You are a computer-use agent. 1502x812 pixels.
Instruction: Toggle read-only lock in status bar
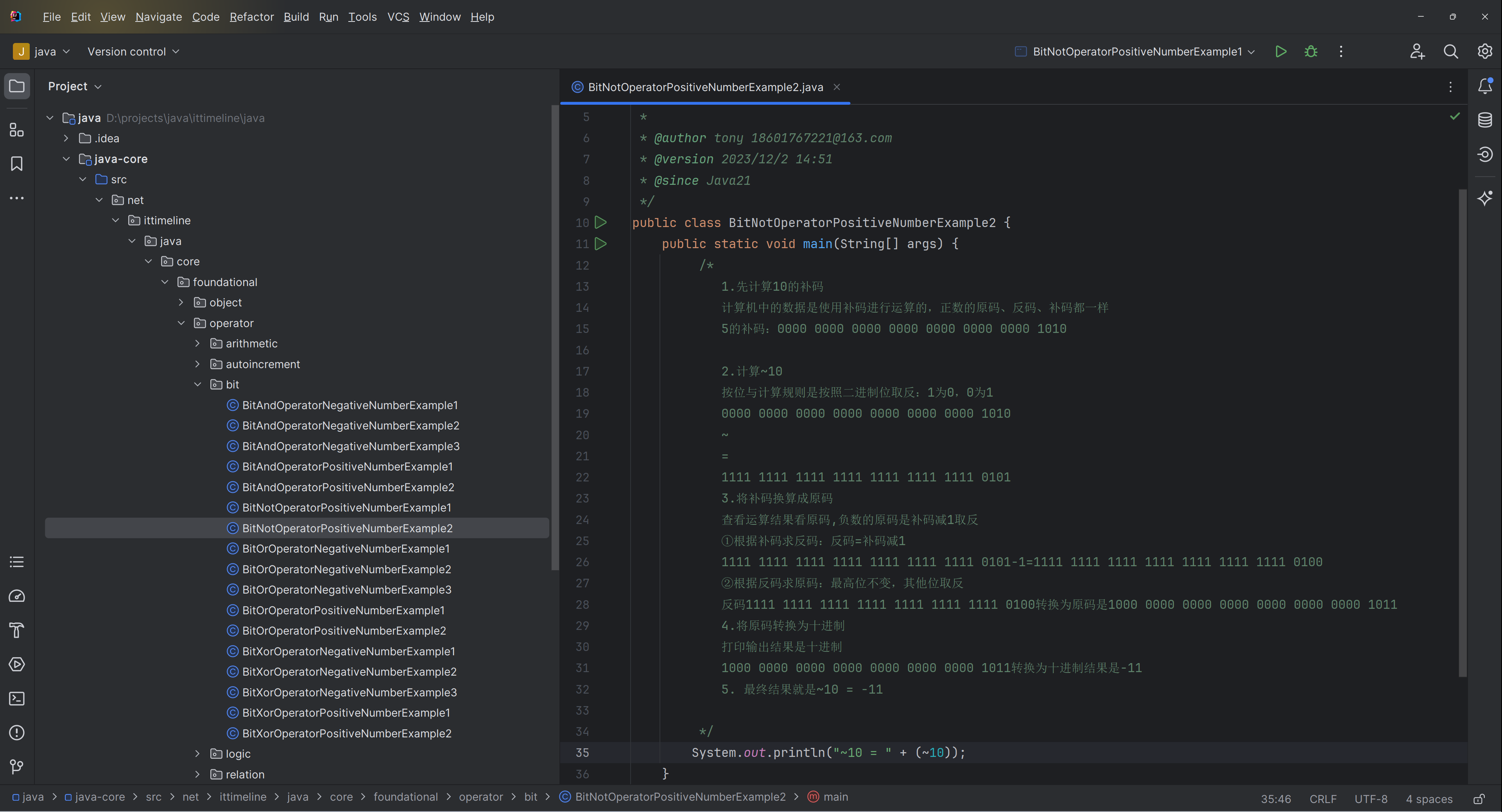pyautogui.click(x=1479, y=799)
